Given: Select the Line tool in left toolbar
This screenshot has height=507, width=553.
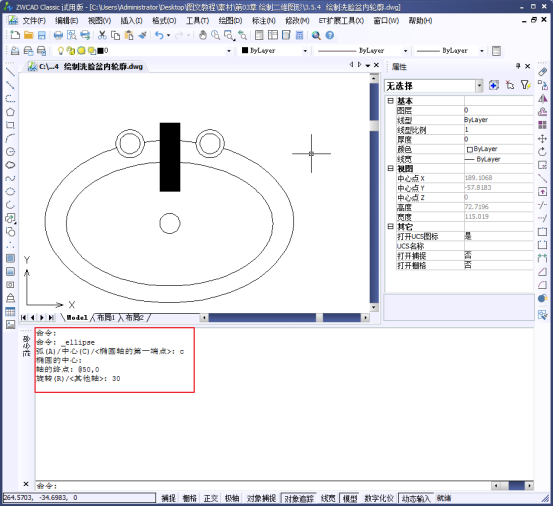Looking at the screenshot, I should tap(10, 72).
